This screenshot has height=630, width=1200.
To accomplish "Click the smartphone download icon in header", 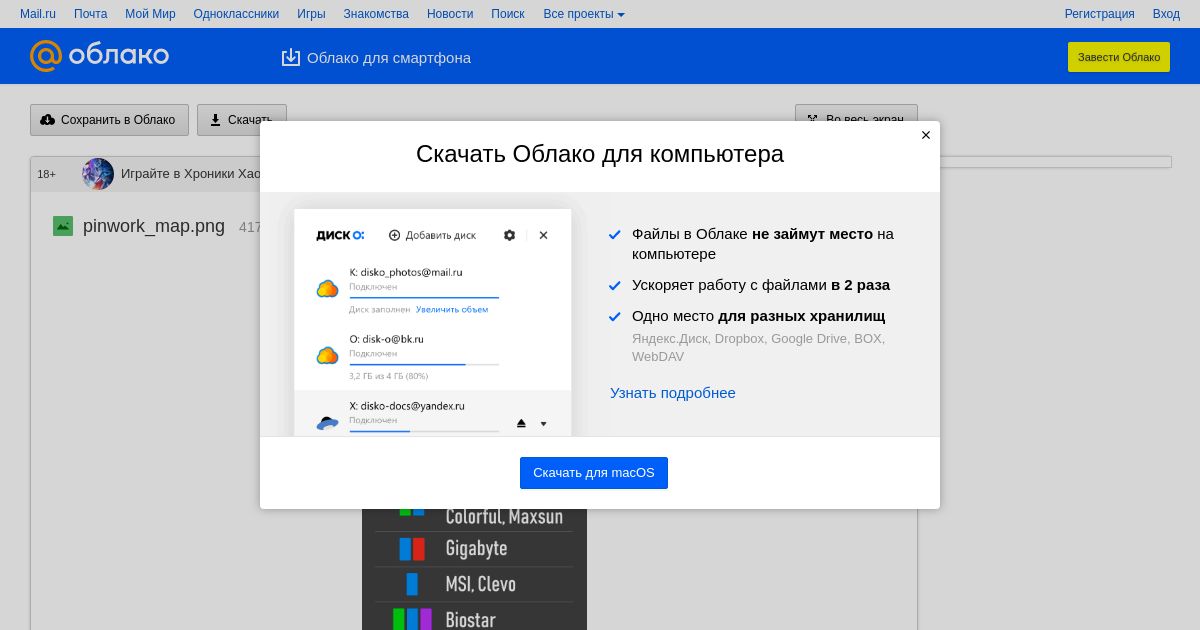I will coord(291,57).
